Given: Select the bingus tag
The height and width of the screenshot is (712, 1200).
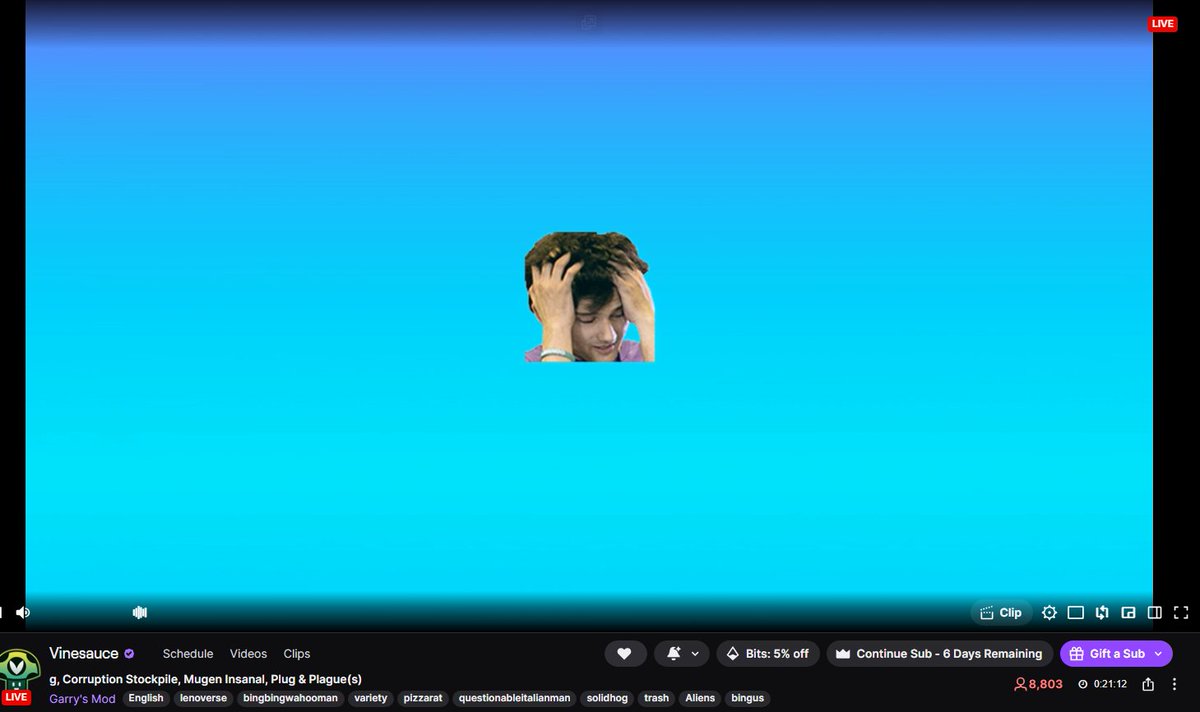Looking at the screenshot, I should (x=747, y=698).
